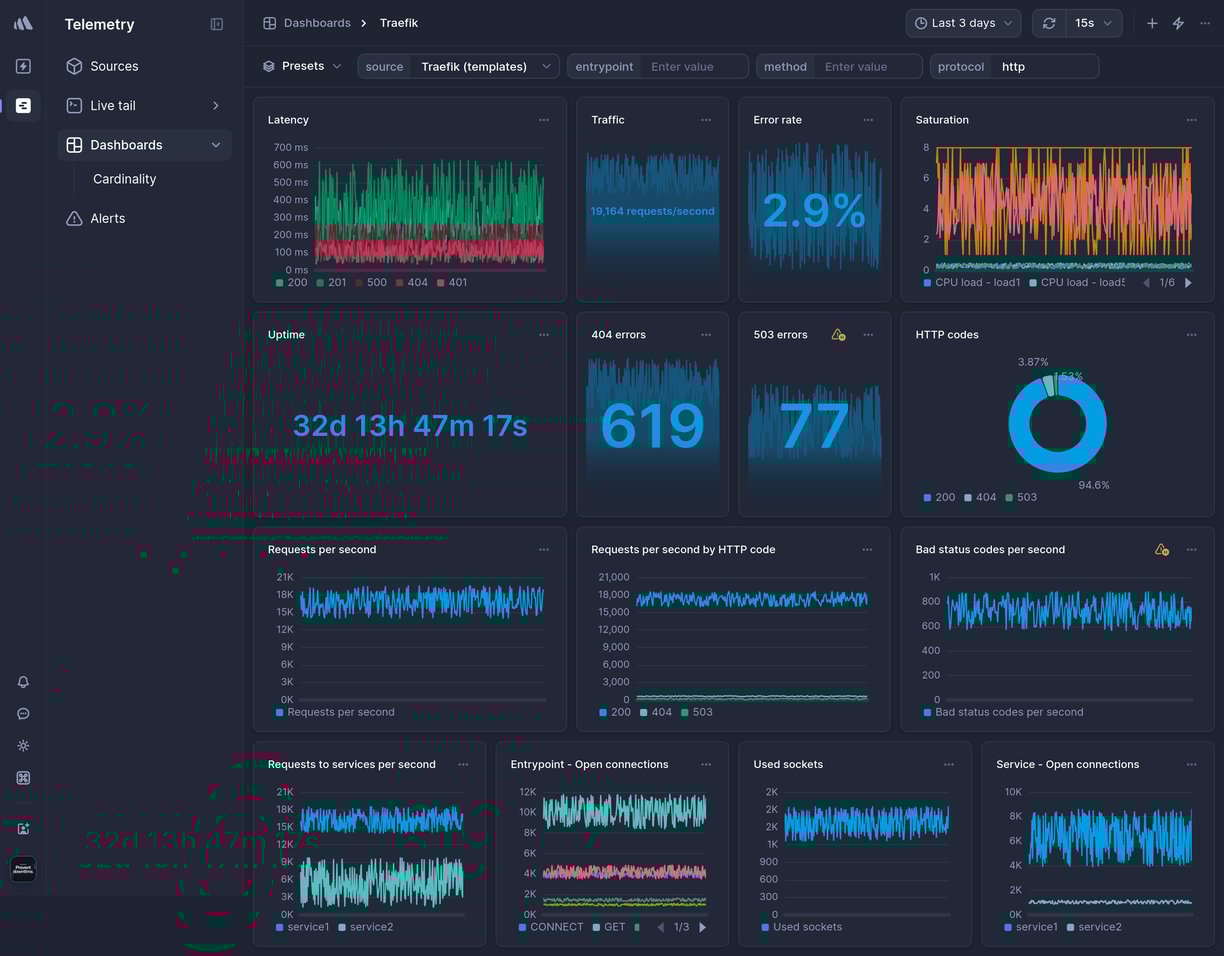This screenshot has height=956, width=1224.
Task: Open the Latency panel options menu
Action: click(x=544, y=120)
